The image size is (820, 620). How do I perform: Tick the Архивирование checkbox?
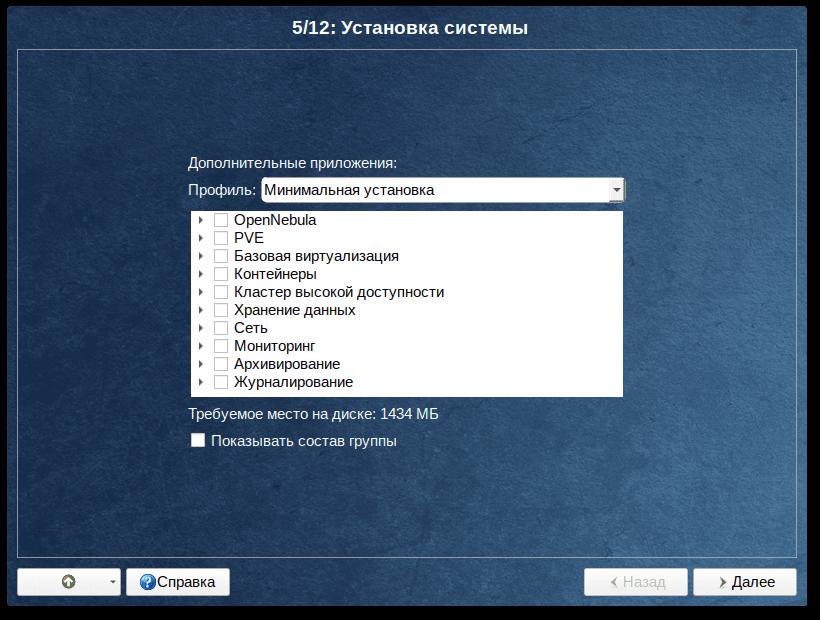click(221, 364)
